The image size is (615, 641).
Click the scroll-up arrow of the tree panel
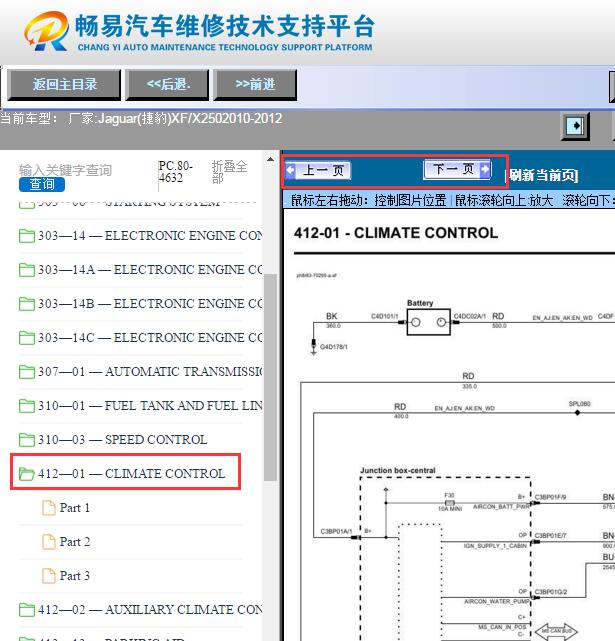270,159
